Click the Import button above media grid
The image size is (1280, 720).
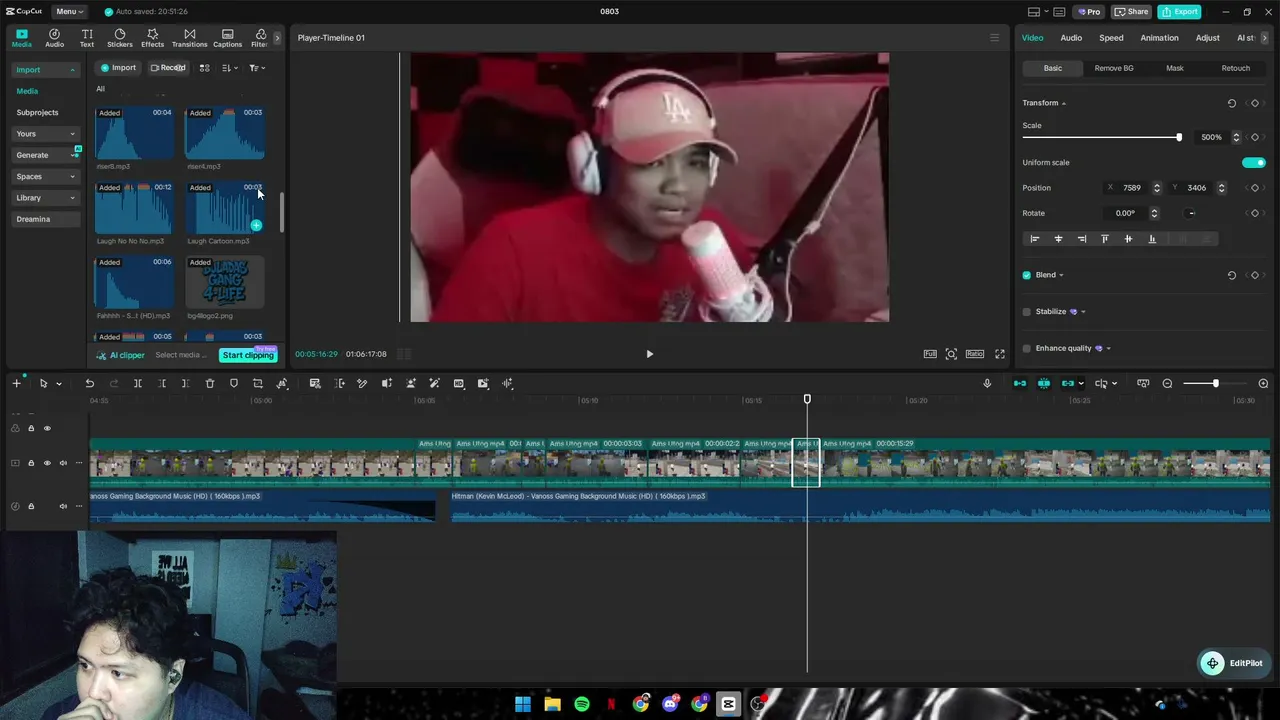(118, 68)
